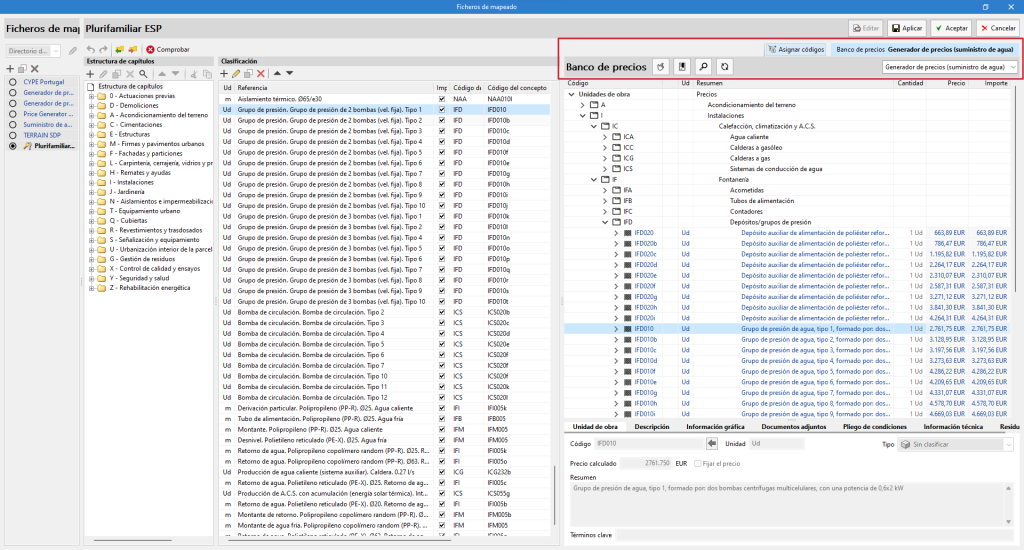The height and width of the screenshot is (550, 1024).
Task: Click the Aceptar button
Action: pos(949,29)
